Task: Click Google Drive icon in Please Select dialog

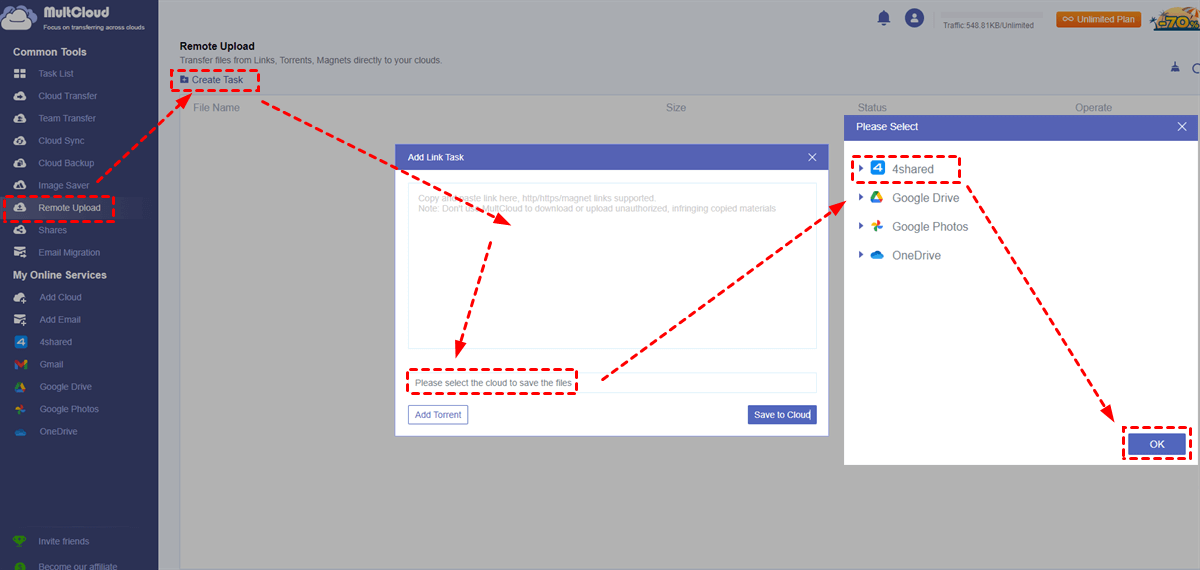Action: [x=877, y=198]
